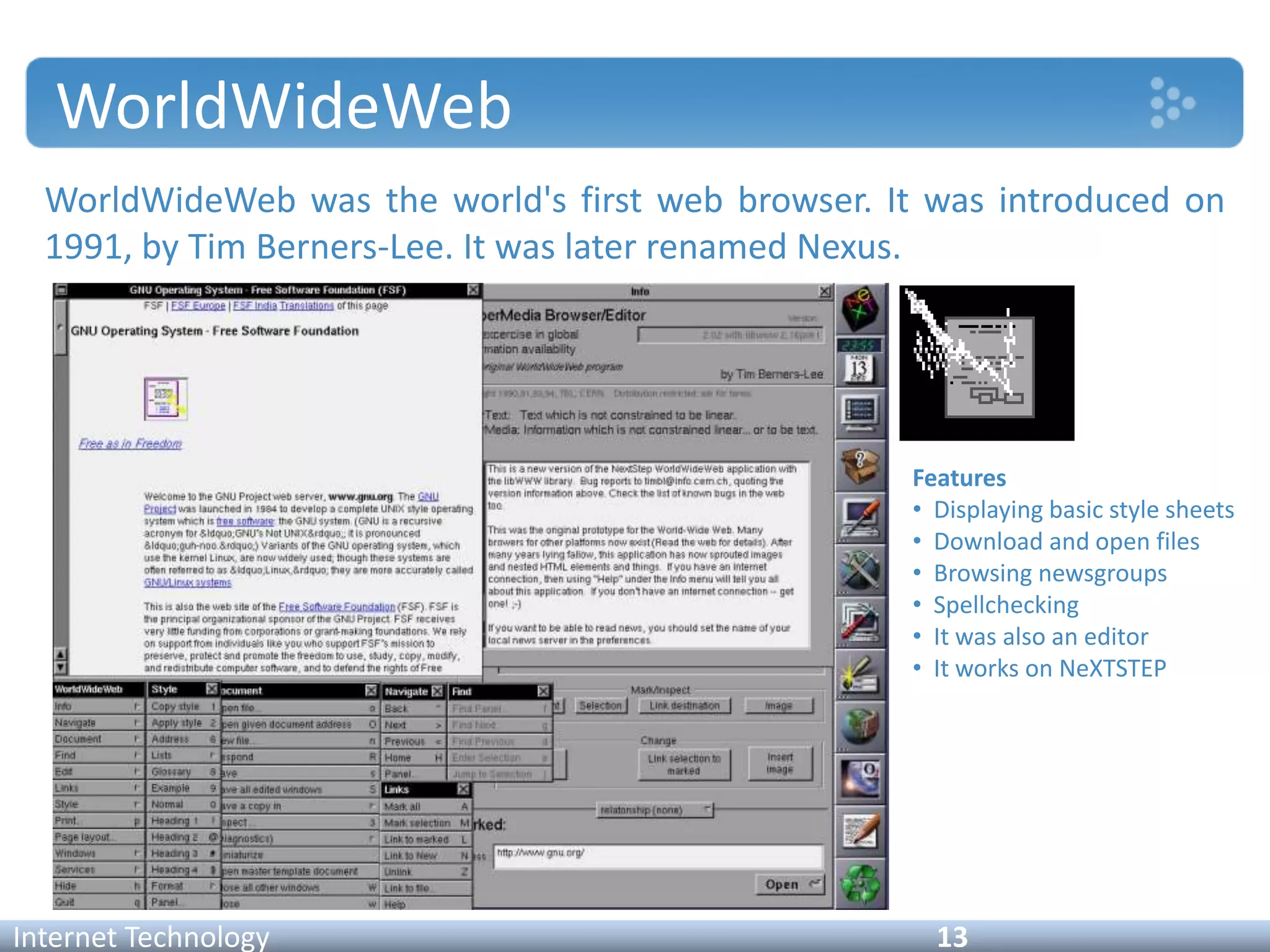Open the Translations link on the page
Screen dimensions: 1270x952
(x=306, y=306)
